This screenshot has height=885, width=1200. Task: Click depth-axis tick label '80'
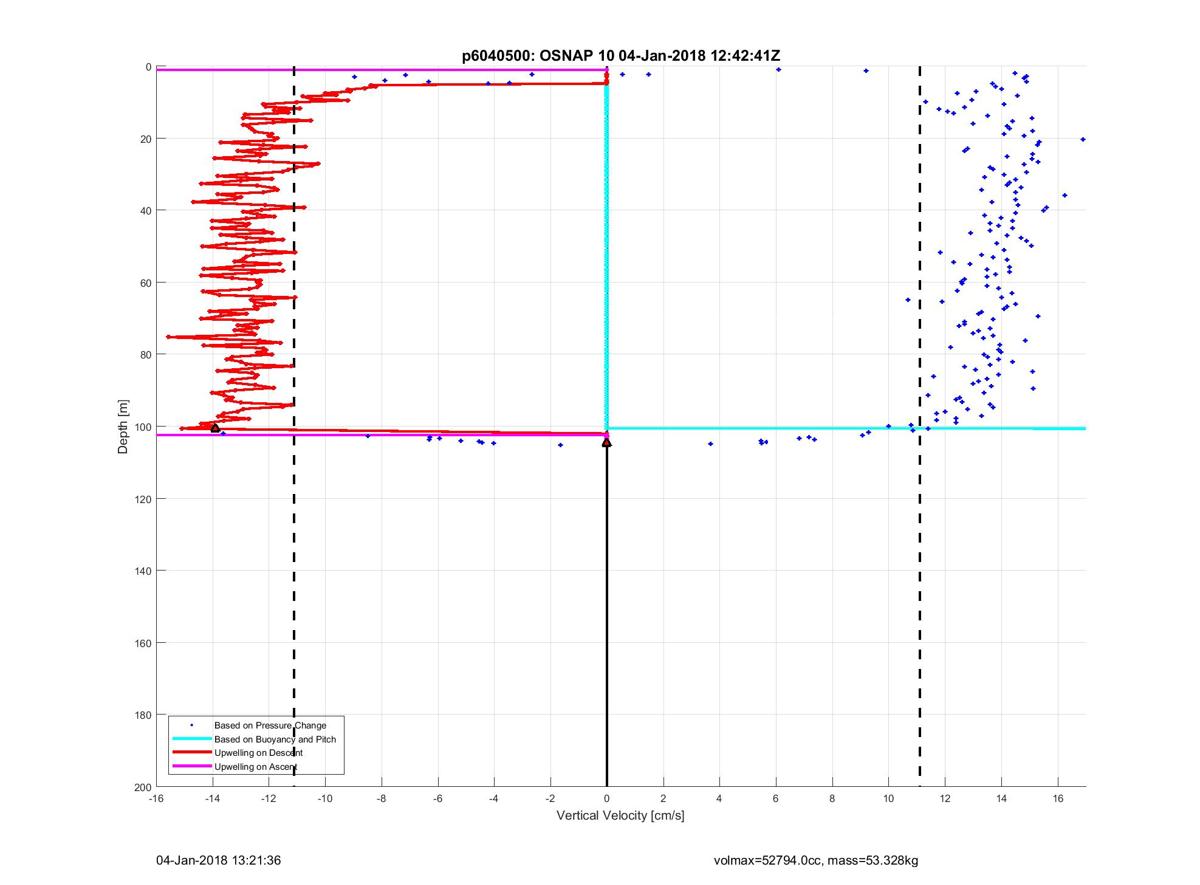point(145,355)
